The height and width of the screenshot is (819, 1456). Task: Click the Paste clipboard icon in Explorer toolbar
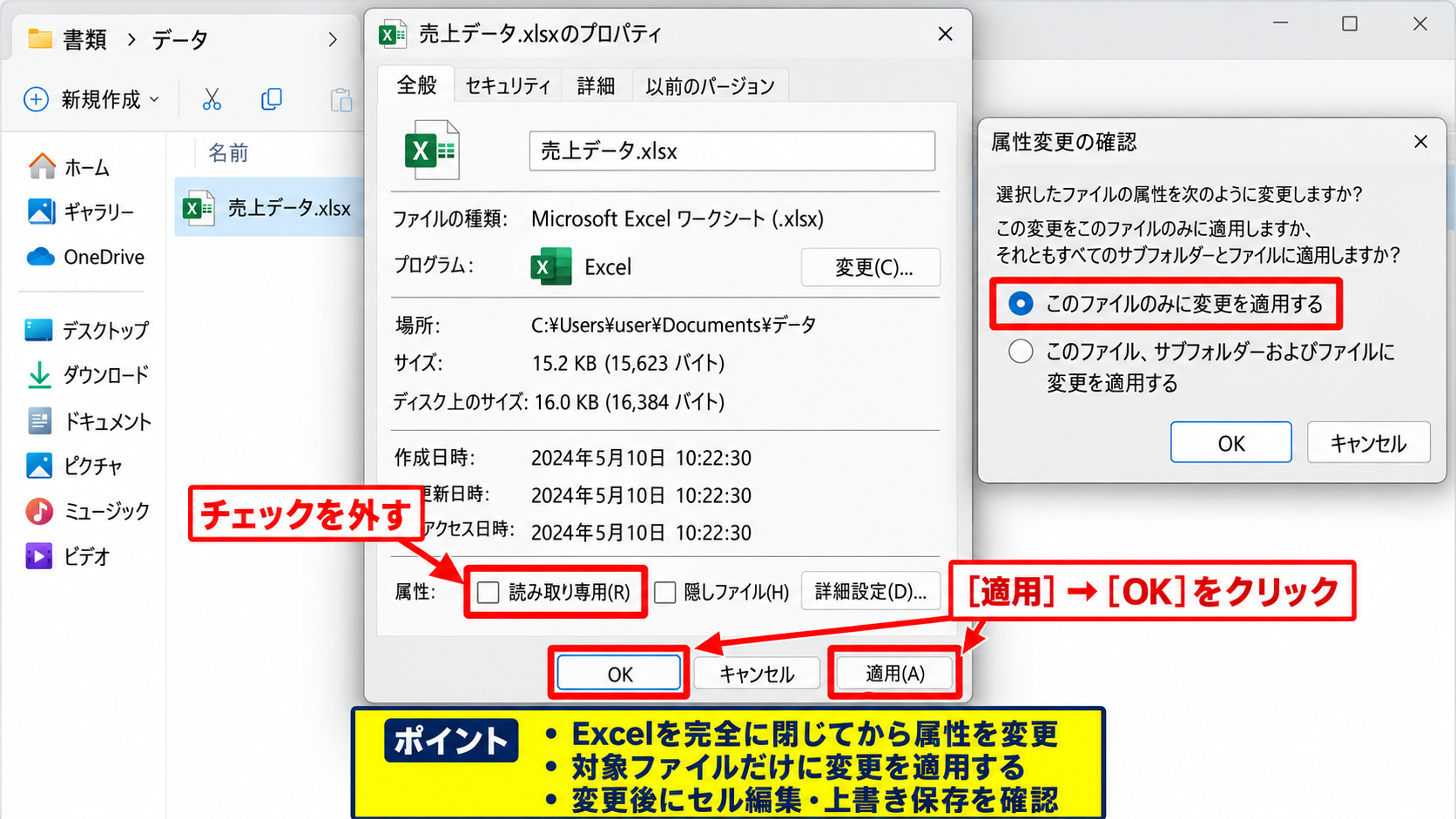coord(341,100)
